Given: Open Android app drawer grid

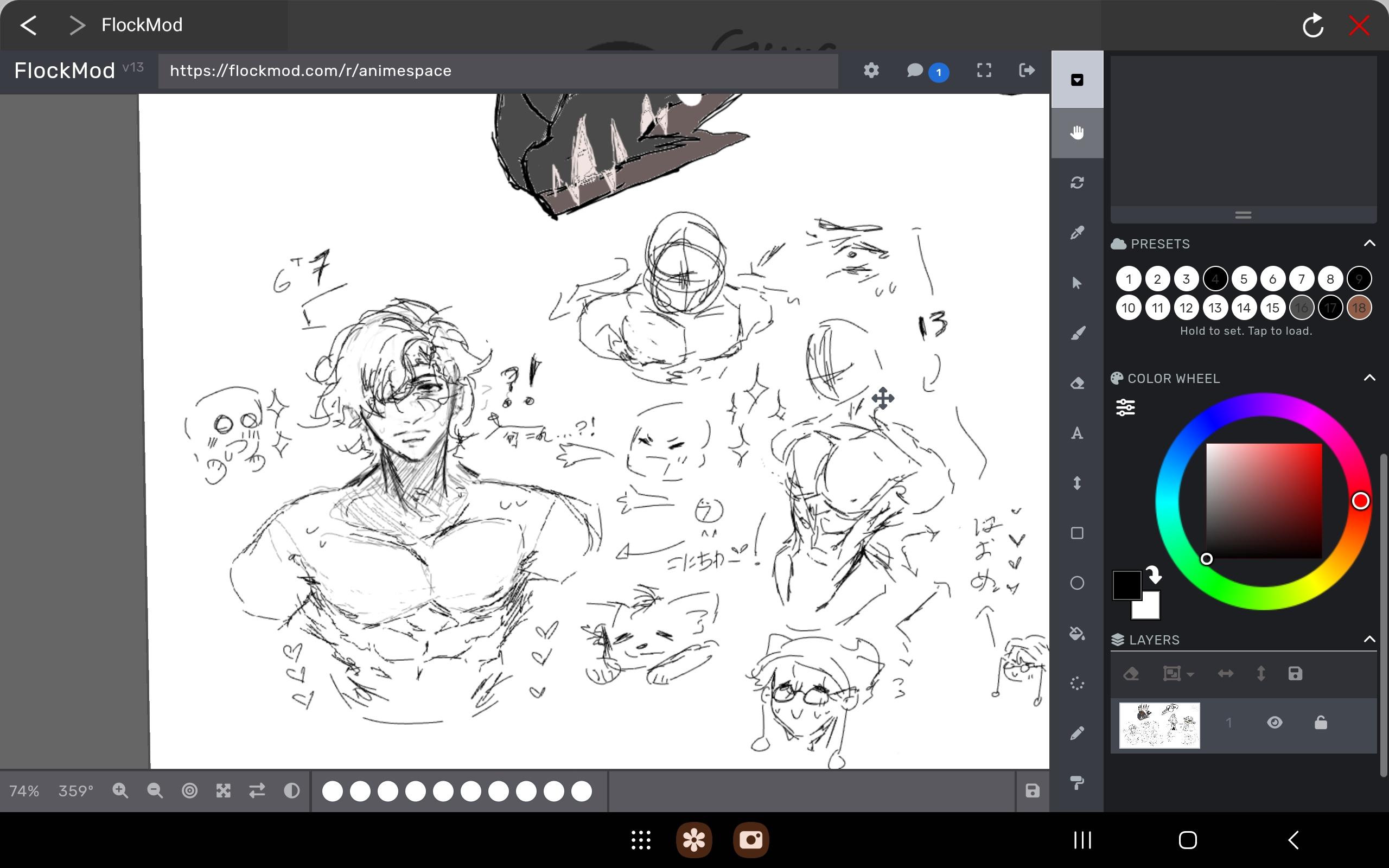Looking at the screenshot, I should [x=641, y=839].
